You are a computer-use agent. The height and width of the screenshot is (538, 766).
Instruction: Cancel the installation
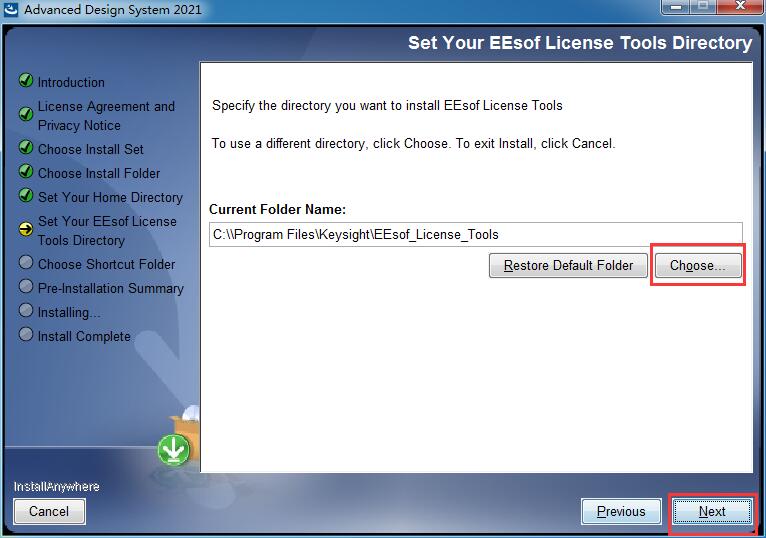pyautogui.click(x=49, y=511)
